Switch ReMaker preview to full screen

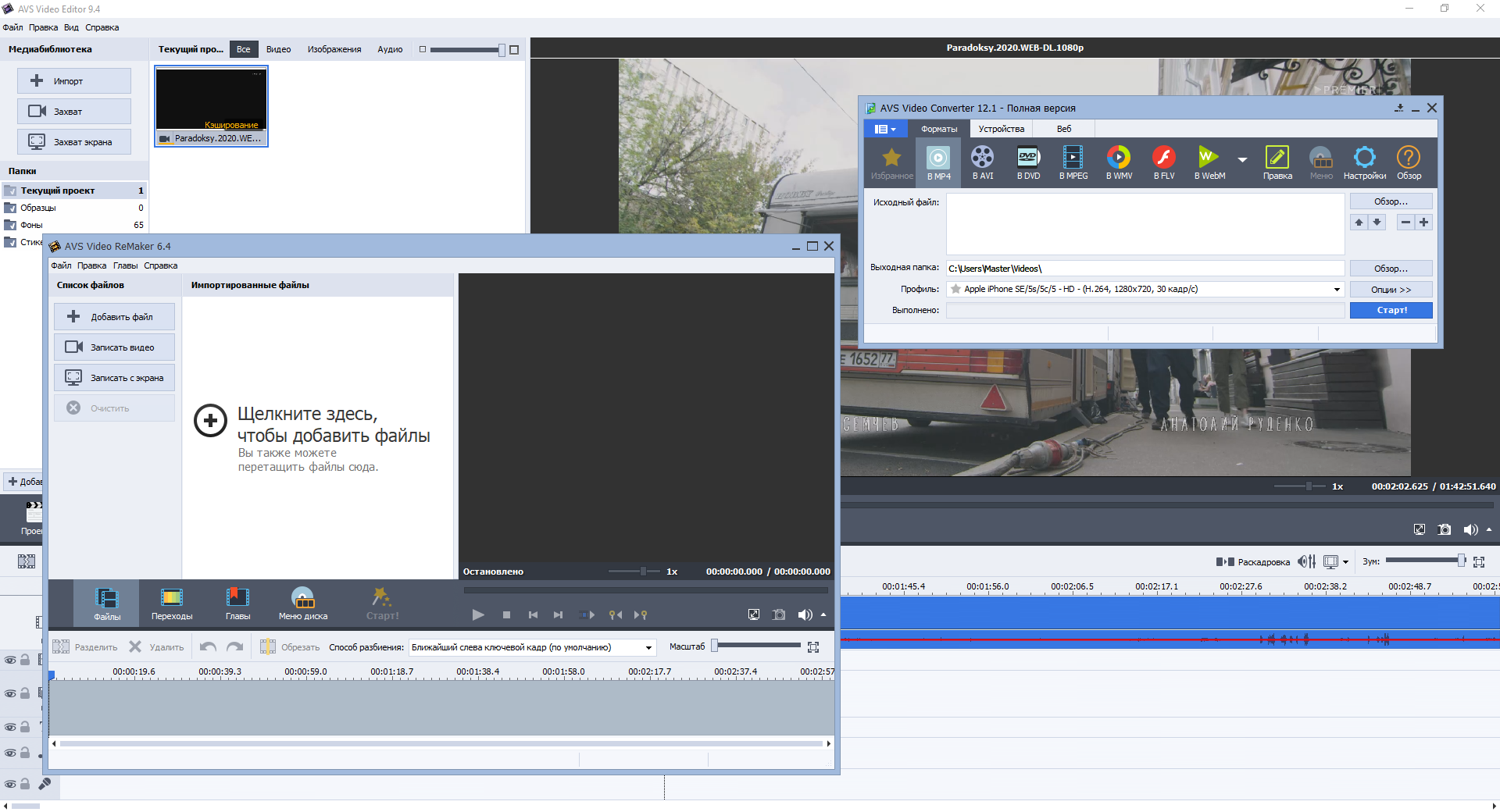(x=754, y=615)
